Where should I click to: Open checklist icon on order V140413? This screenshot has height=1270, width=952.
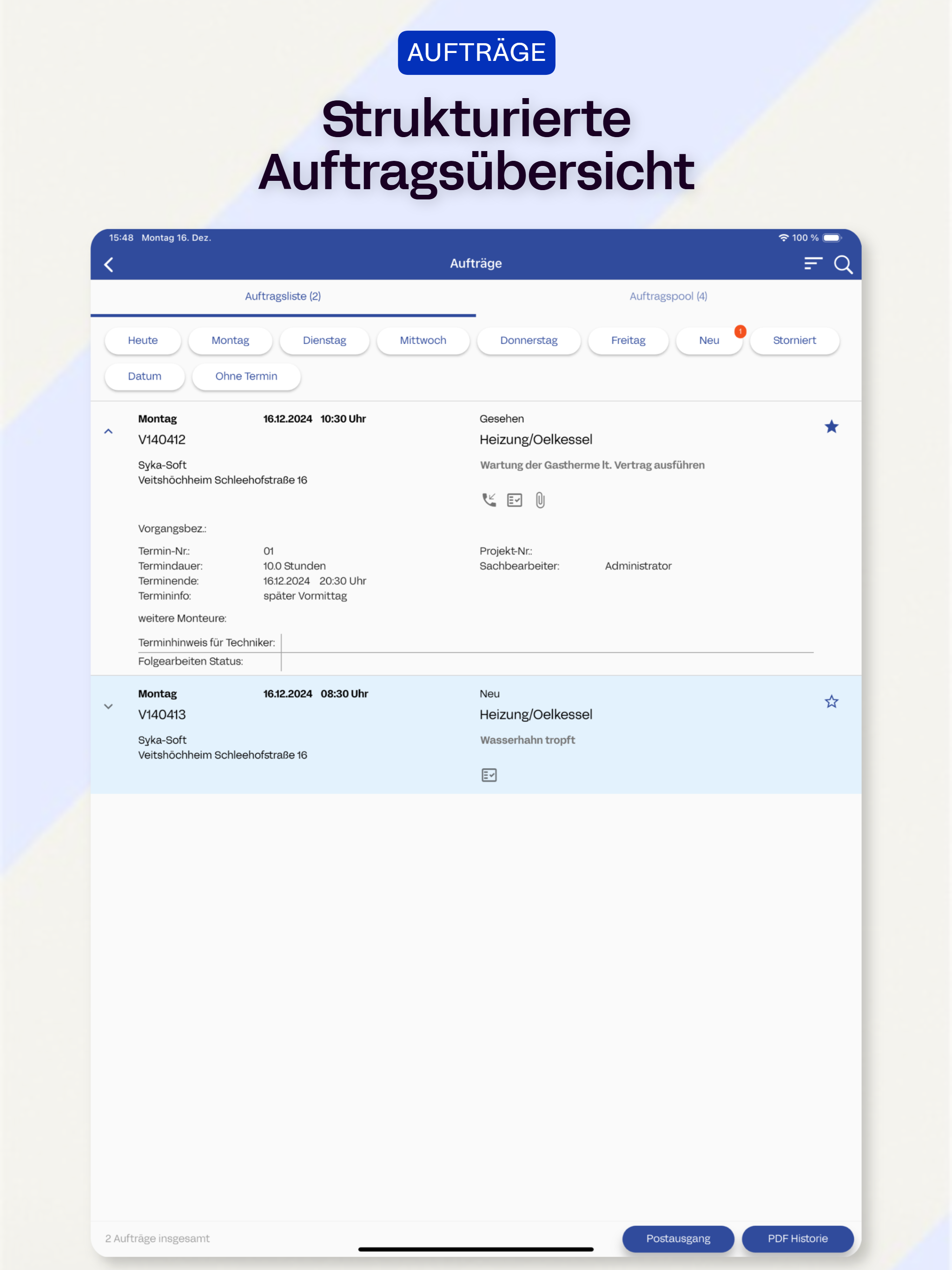489,775
